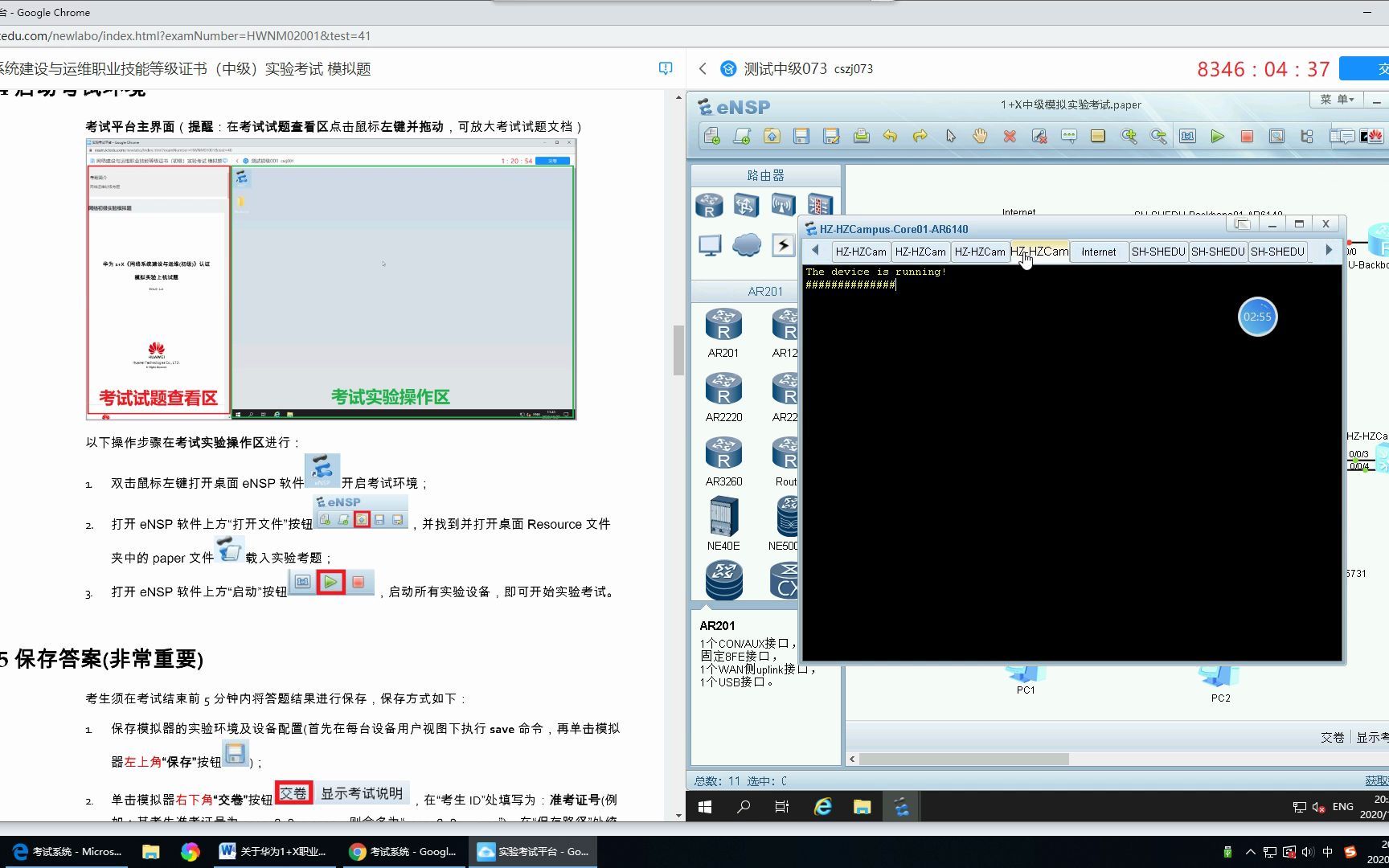
Task: Click the 交卷 button at canvas bottom right
Action: [x=1332, y=737]
